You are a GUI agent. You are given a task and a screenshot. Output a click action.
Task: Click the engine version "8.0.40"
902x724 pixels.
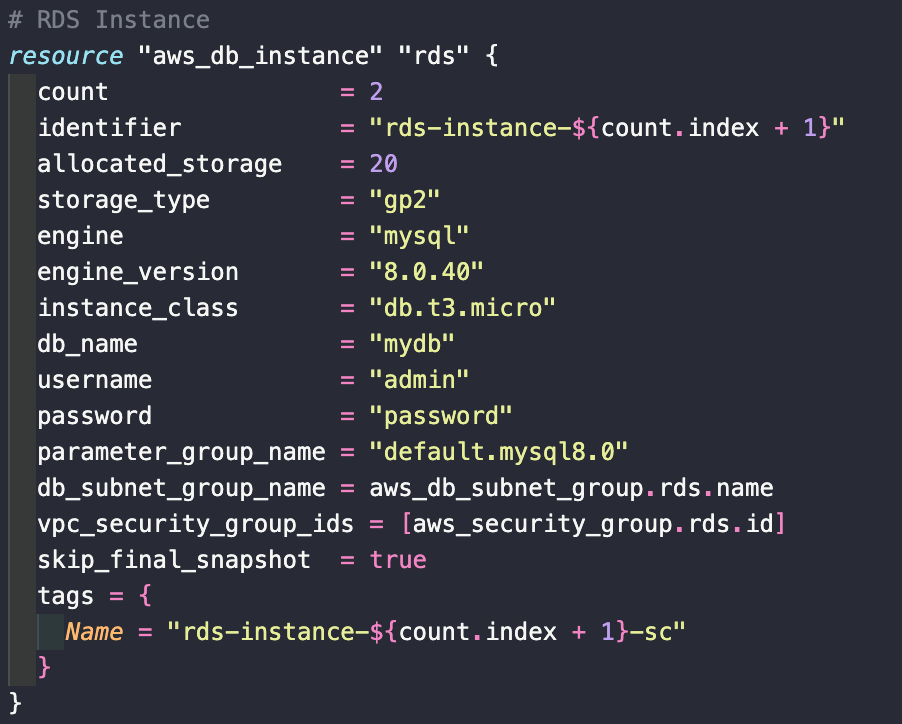pos(426,272)
